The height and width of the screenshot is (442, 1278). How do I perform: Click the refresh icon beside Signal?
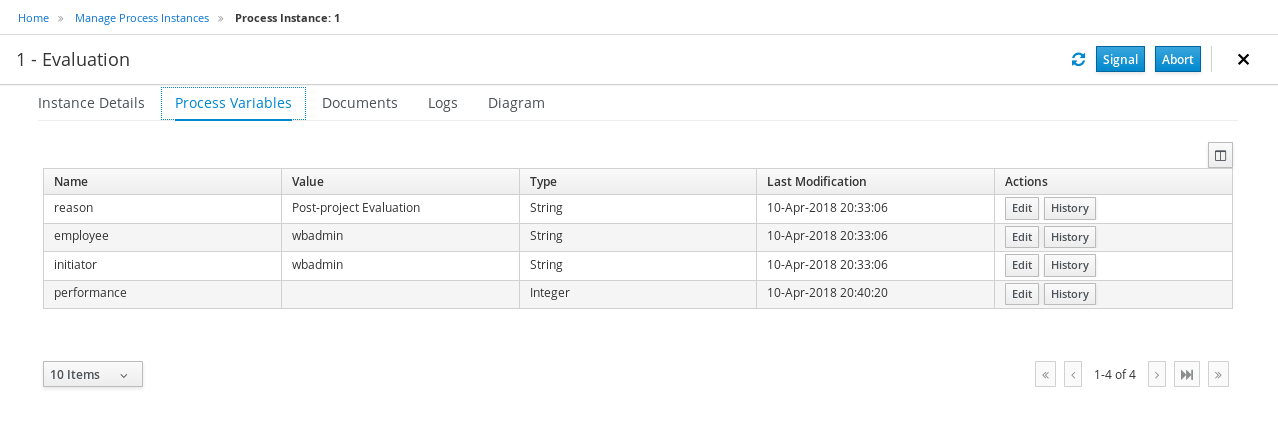[x=1078, y=60]
